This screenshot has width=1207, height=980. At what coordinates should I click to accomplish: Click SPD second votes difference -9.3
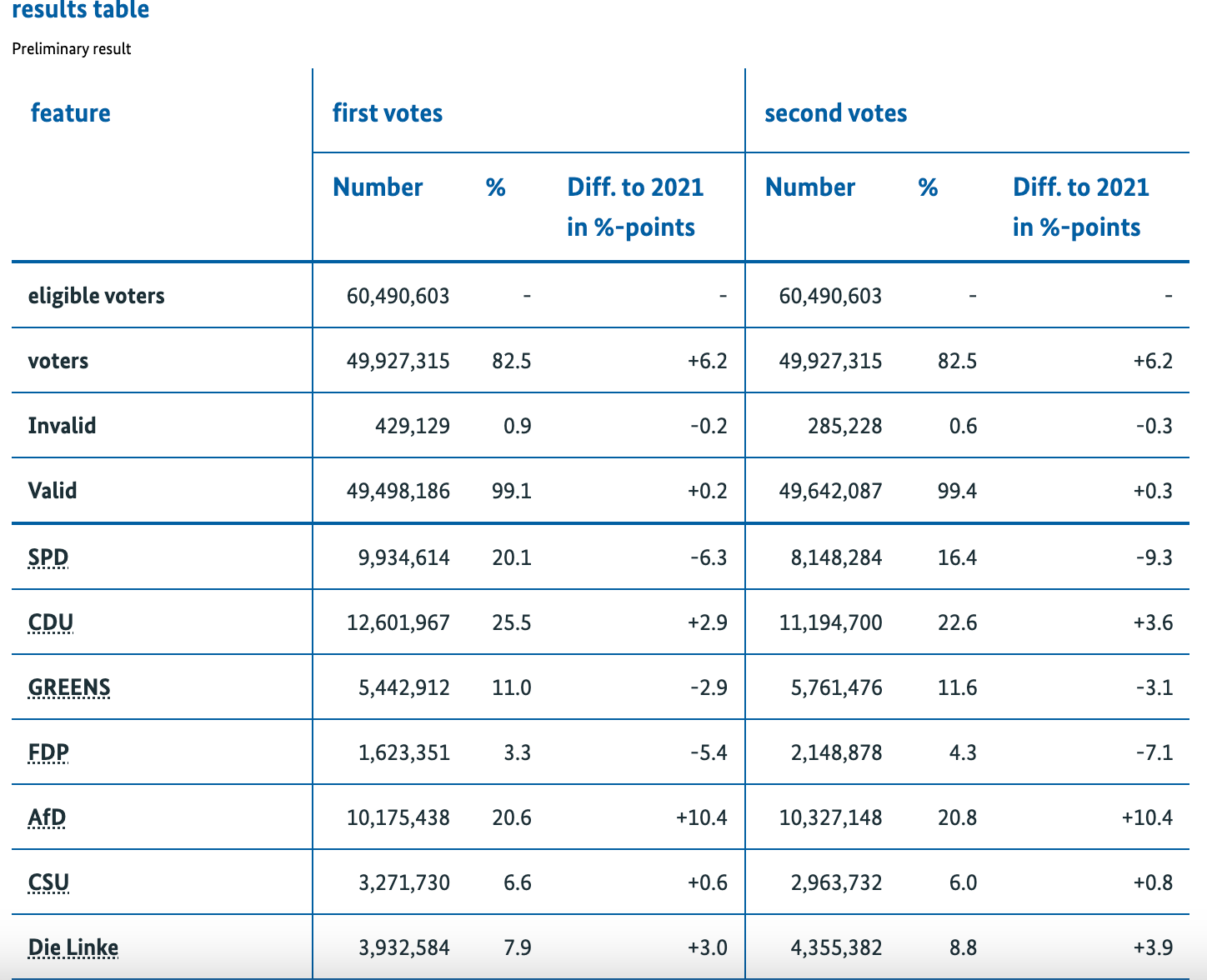tap(1154, 557)
